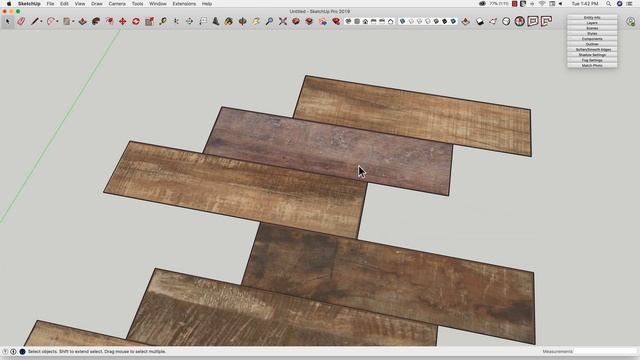Screen dimensions: 640x360
Task: Open the Help menu
Action: (x=207, y=4)
